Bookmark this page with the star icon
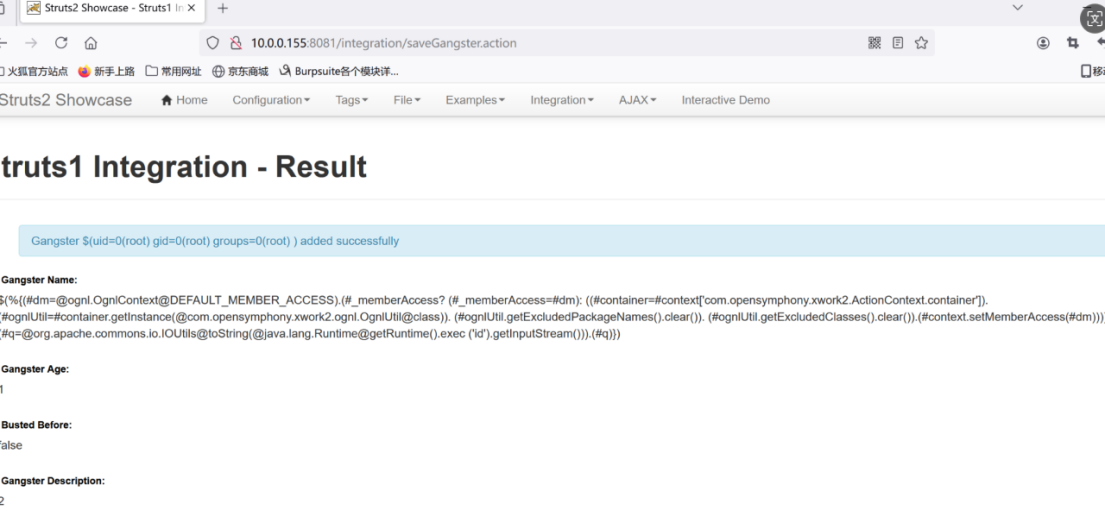 (x=921, y=43)
